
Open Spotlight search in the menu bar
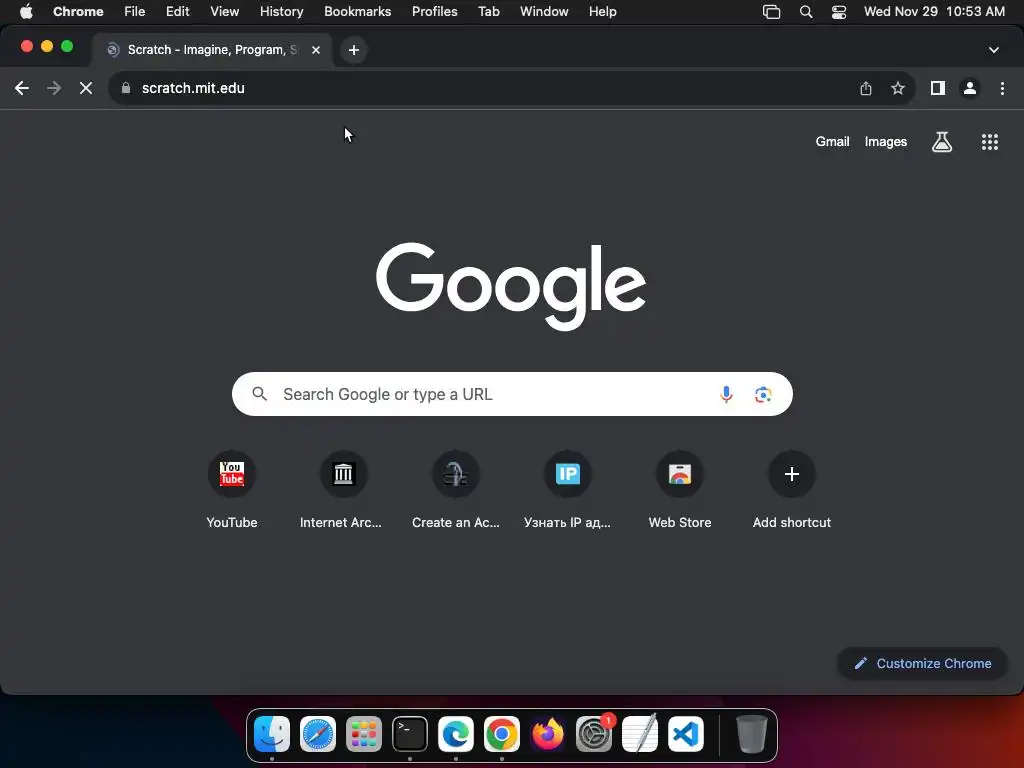[806, 12]
